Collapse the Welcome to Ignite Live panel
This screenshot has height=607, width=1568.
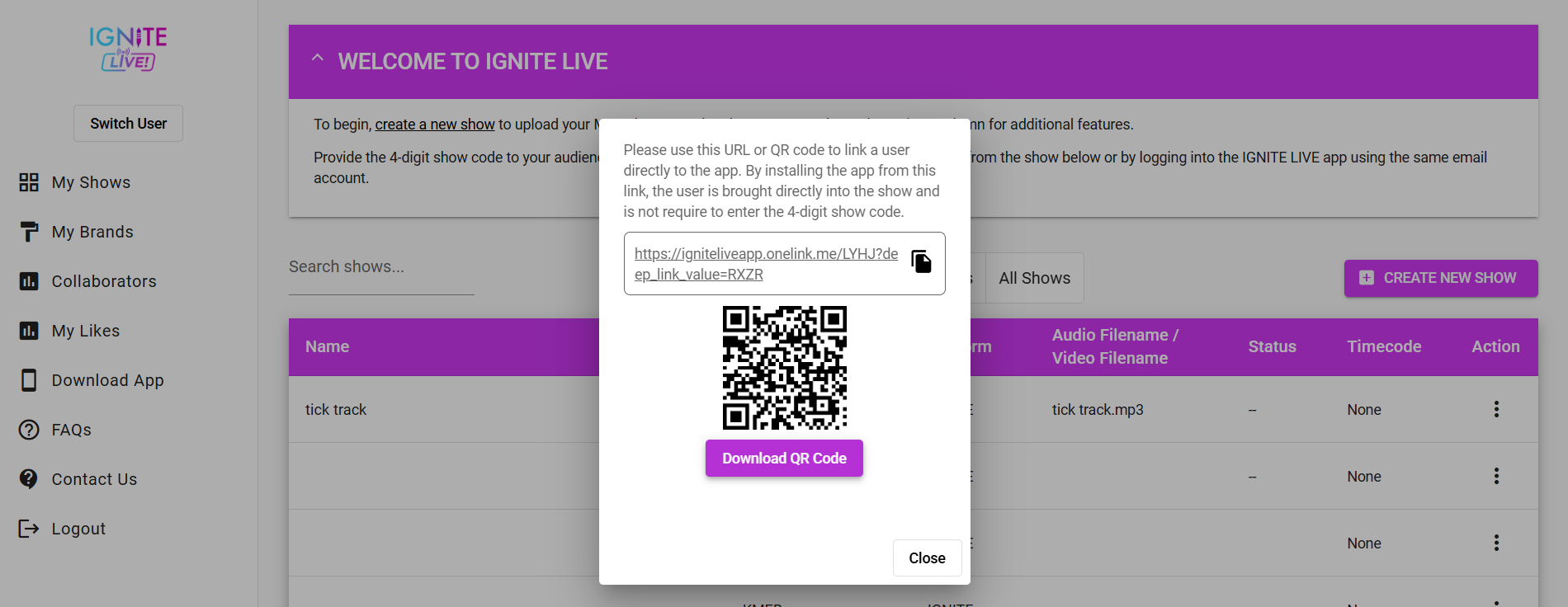pos(317,59)
